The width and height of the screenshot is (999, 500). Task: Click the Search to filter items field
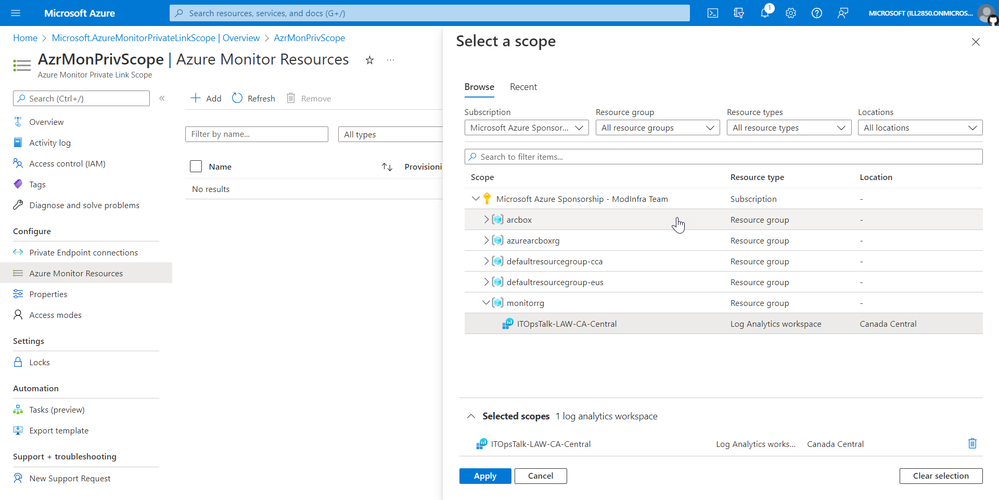coord(723,157)
